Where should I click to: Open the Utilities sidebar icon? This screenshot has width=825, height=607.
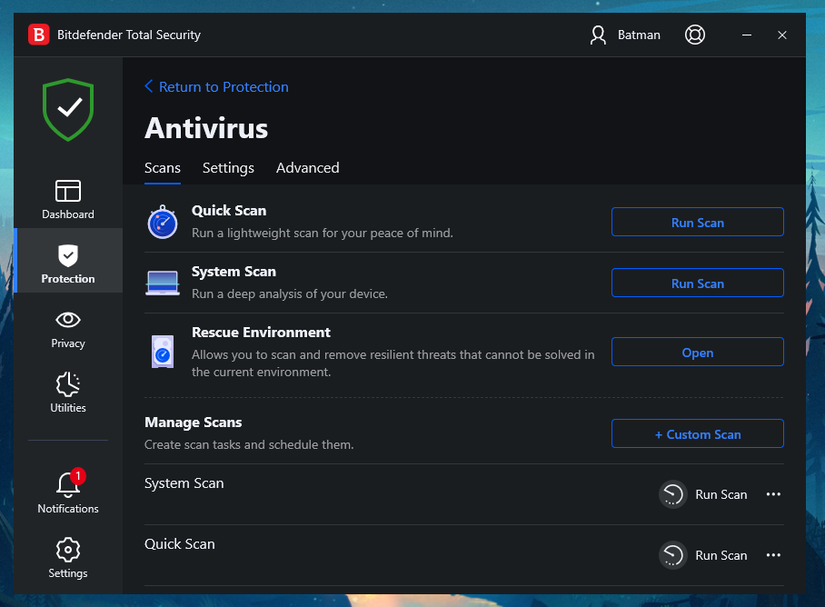(68, 385)
